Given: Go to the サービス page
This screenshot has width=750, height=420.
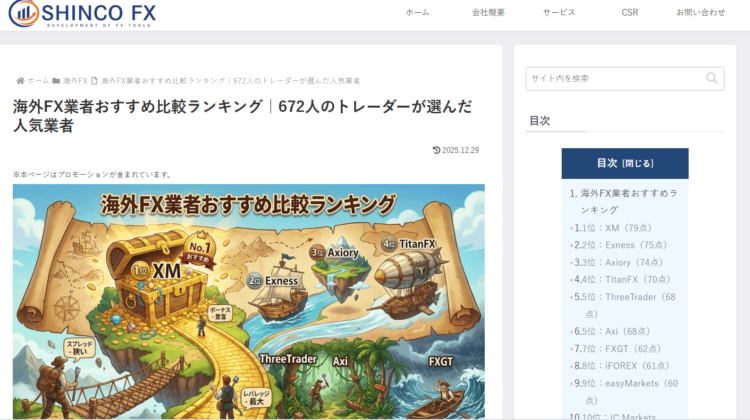Looking at the screenshot, I should 559,13.
